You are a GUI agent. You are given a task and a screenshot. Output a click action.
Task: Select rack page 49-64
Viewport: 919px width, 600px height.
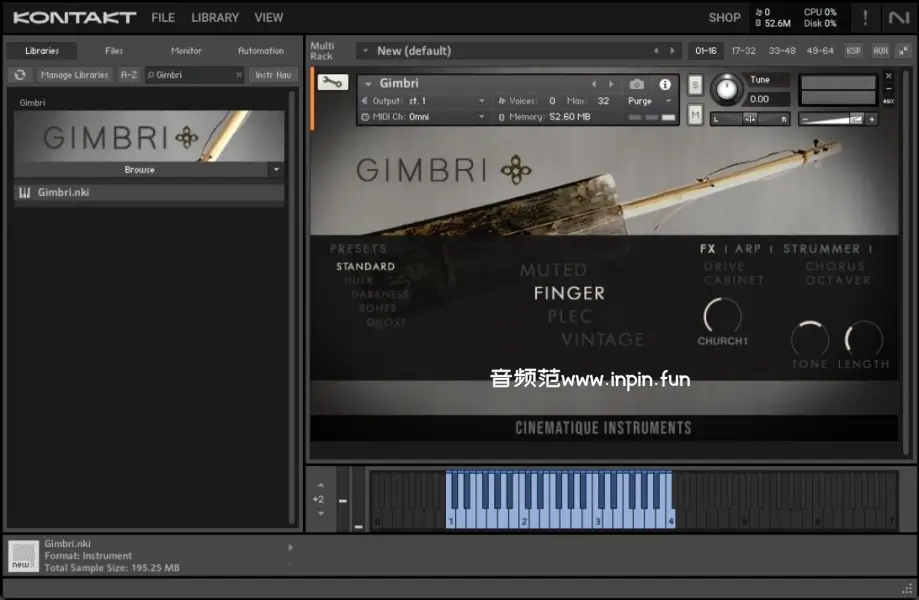[820, 51]
